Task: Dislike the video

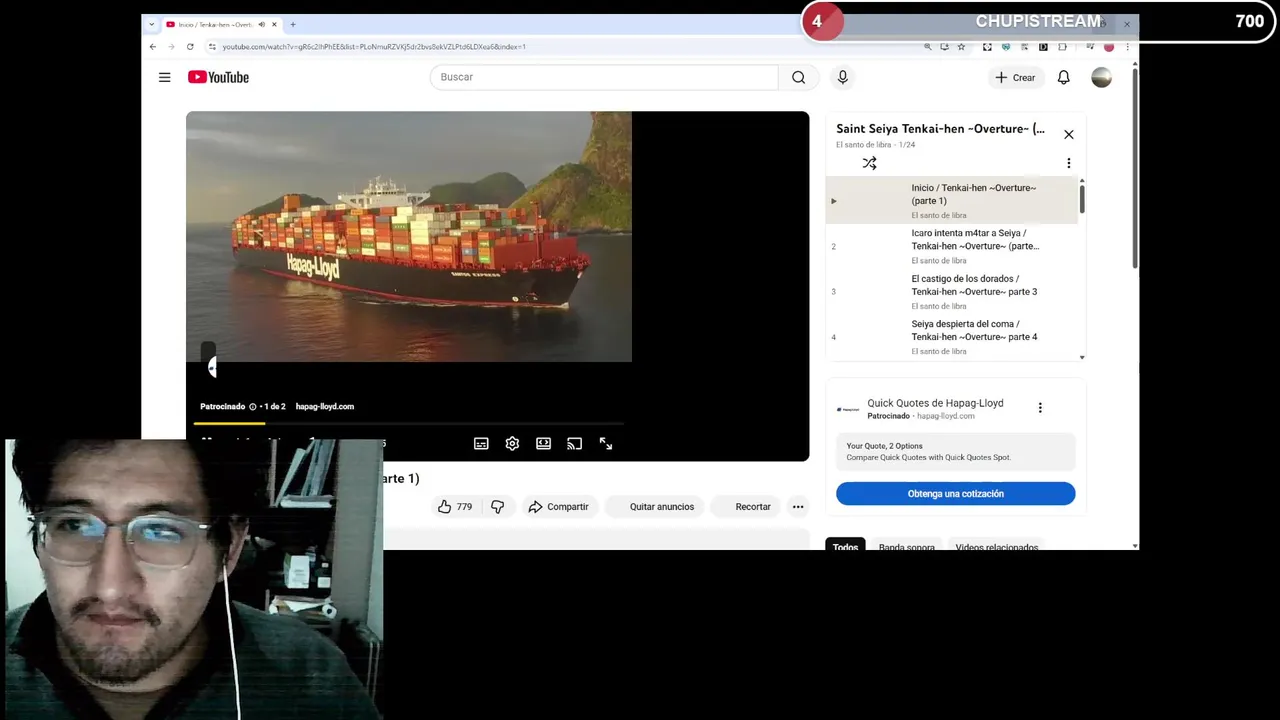Action: tap(497, 507)
